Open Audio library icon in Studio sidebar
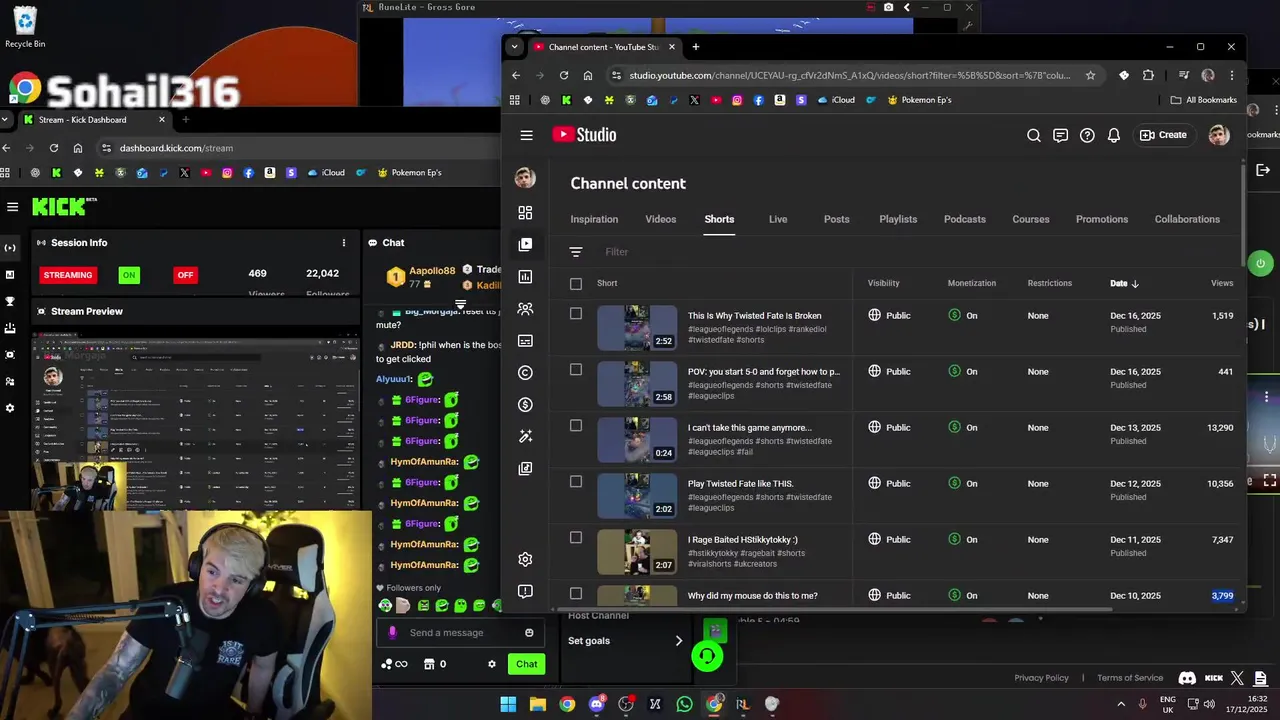1280x720 pixels. [x=525, y=469]
